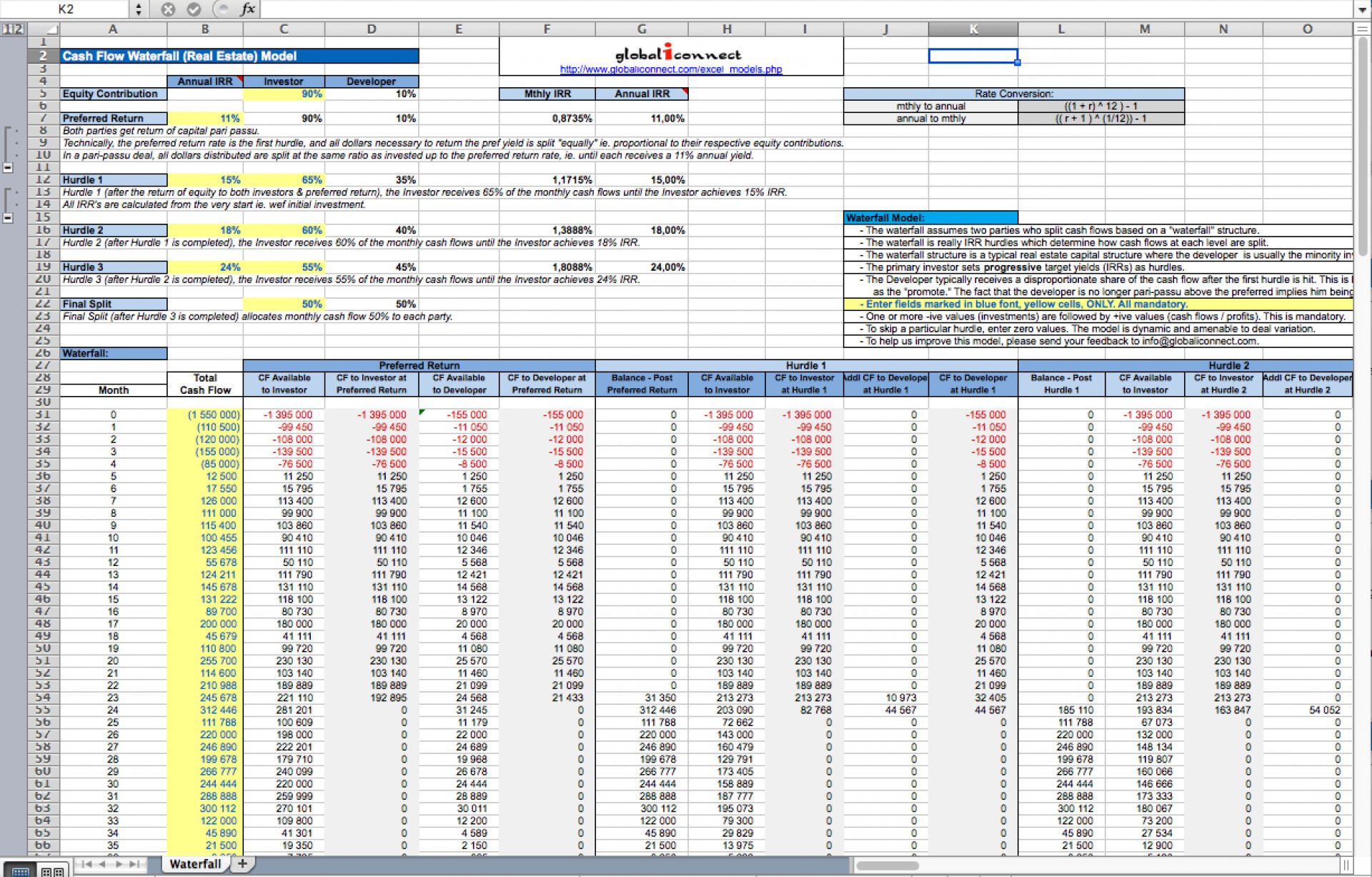Click the Waterfall Model: notes header cell
Image resolution: width=1372 pixels, height=877 pixels.
(x=930, y=218)
